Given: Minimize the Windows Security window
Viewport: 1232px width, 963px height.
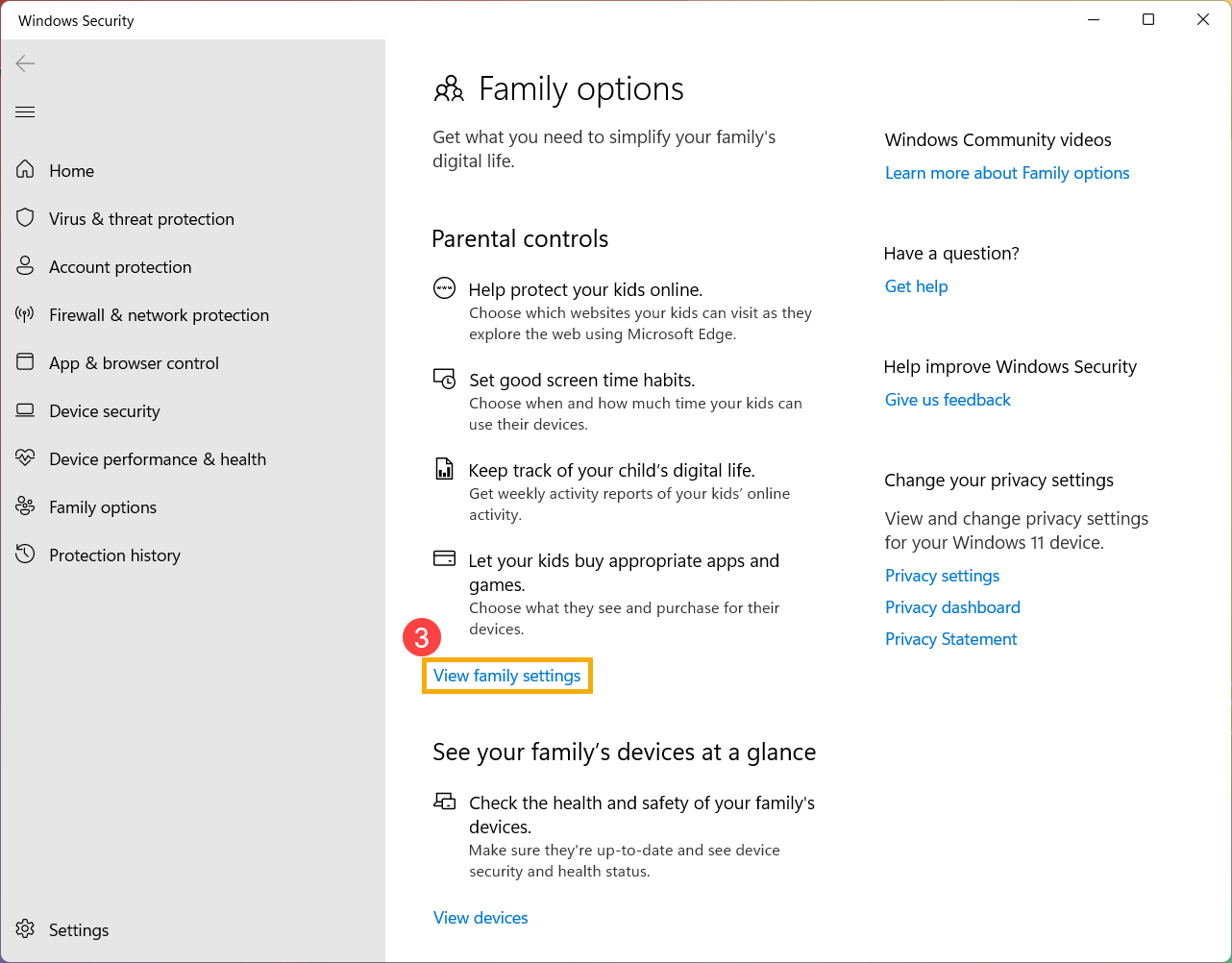Looking at the screenshot, I should click(x=1094, y=19).
